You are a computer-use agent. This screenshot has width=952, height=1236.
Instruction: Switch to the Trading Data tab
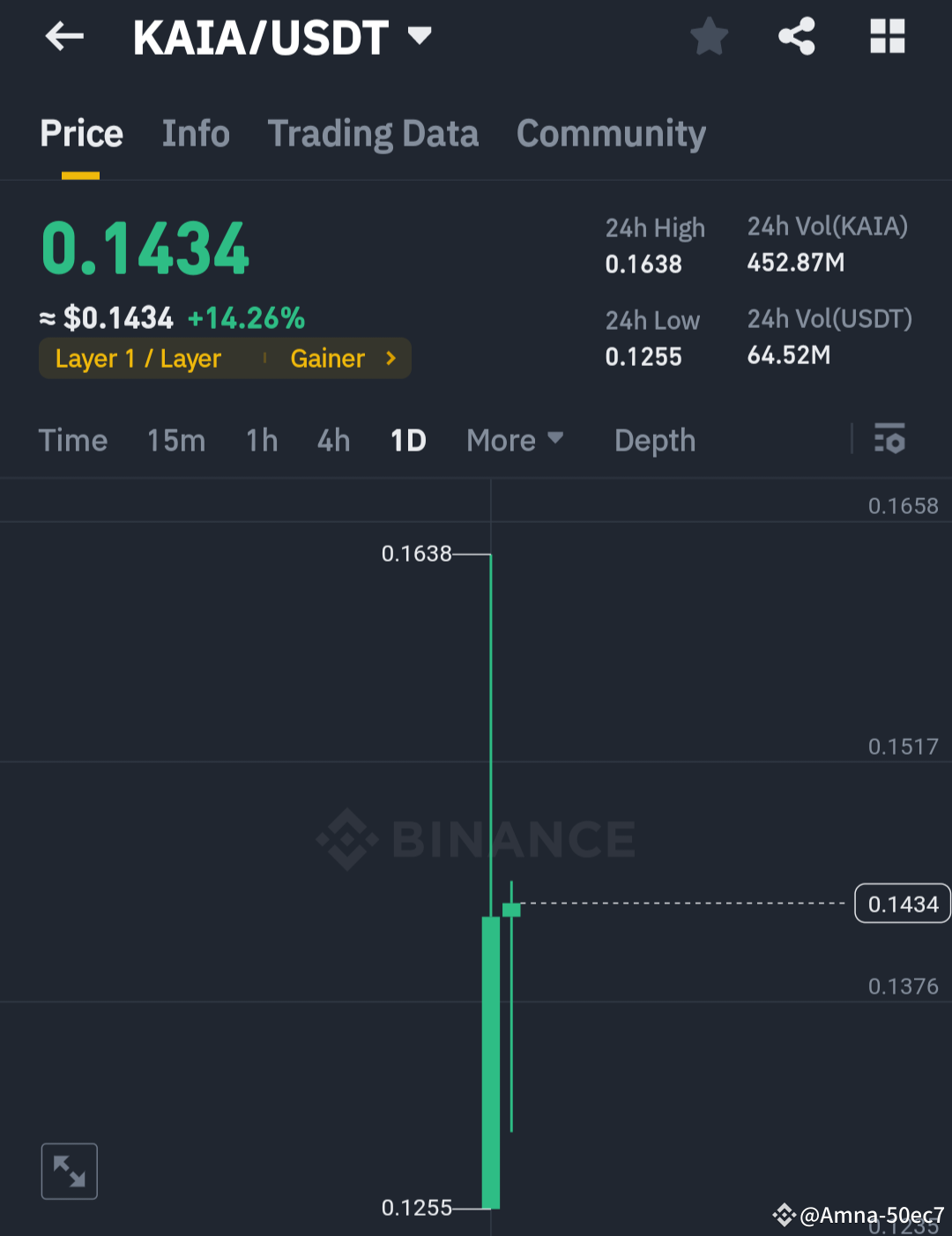[373, 134]
